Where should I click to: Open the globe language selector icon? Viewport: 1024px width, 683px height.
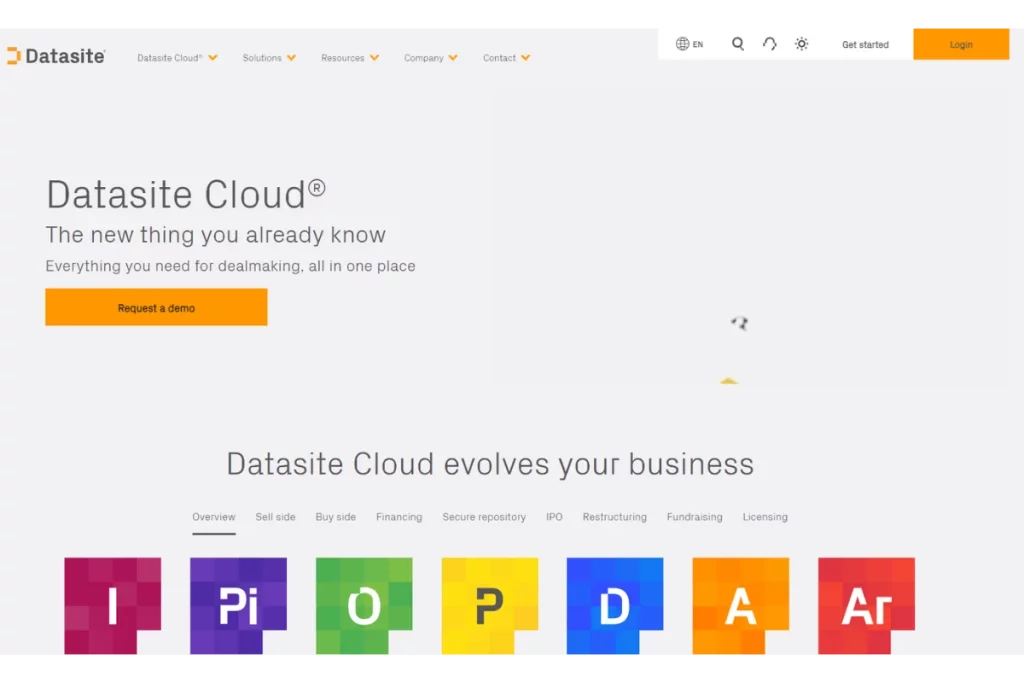681,44
